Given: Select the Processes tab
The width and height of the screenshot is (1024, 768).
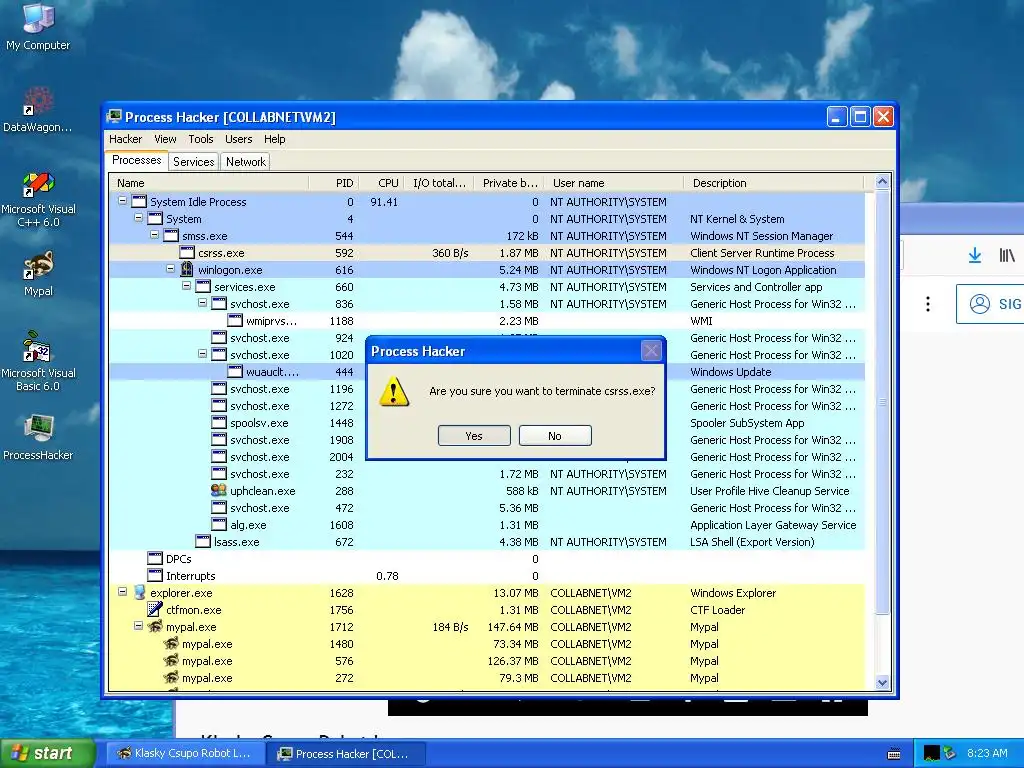Looking at the screenshot, I should [x=136, y=161].
